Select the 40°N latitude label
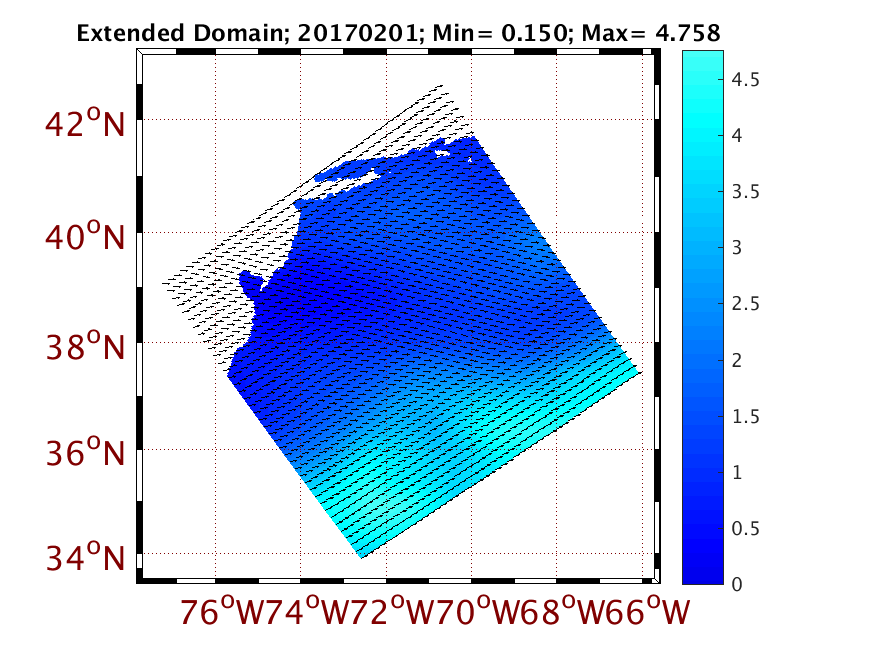Image resolution: width=874 pixels, height=655 pixels. 85,236
